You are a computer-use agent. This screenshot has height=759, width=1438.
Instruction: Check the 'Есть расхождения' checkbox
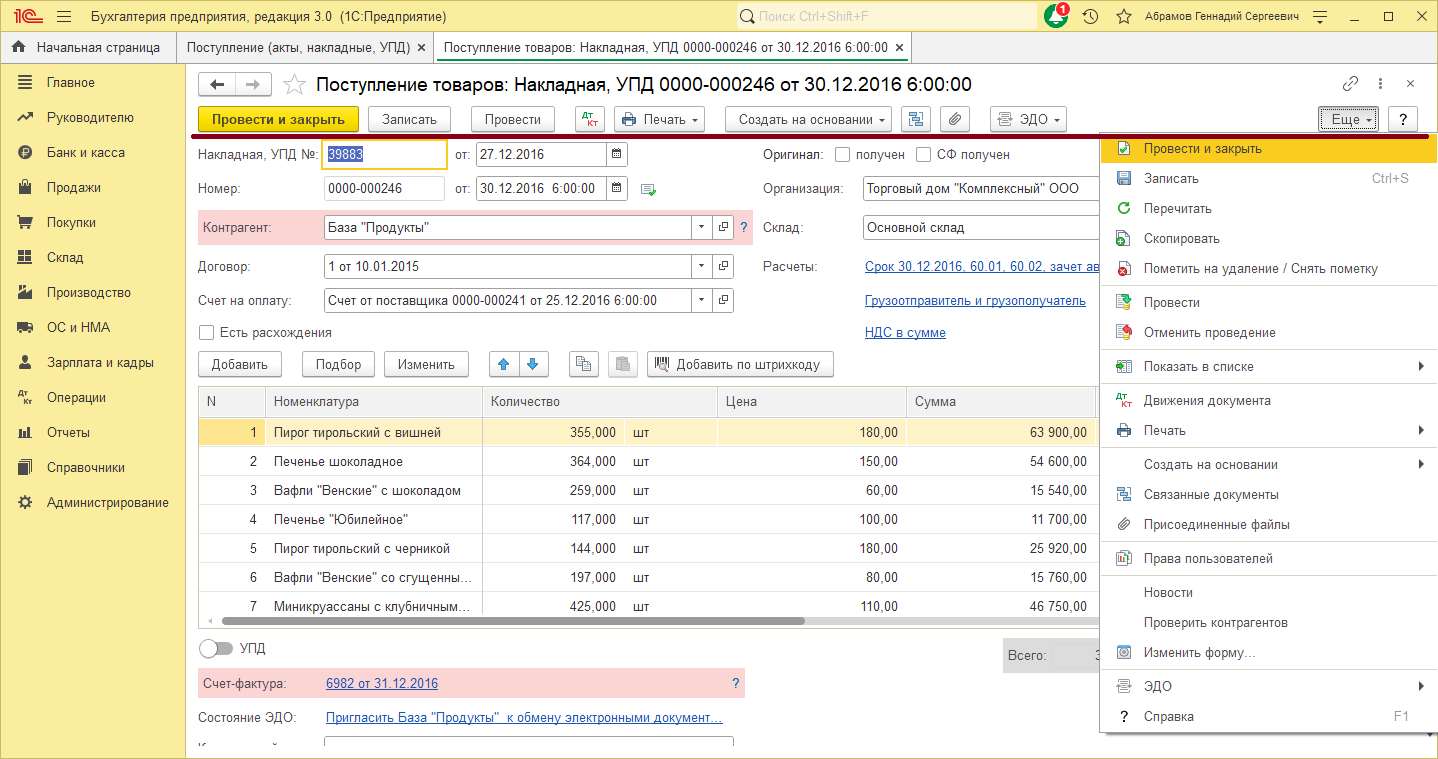206,333
